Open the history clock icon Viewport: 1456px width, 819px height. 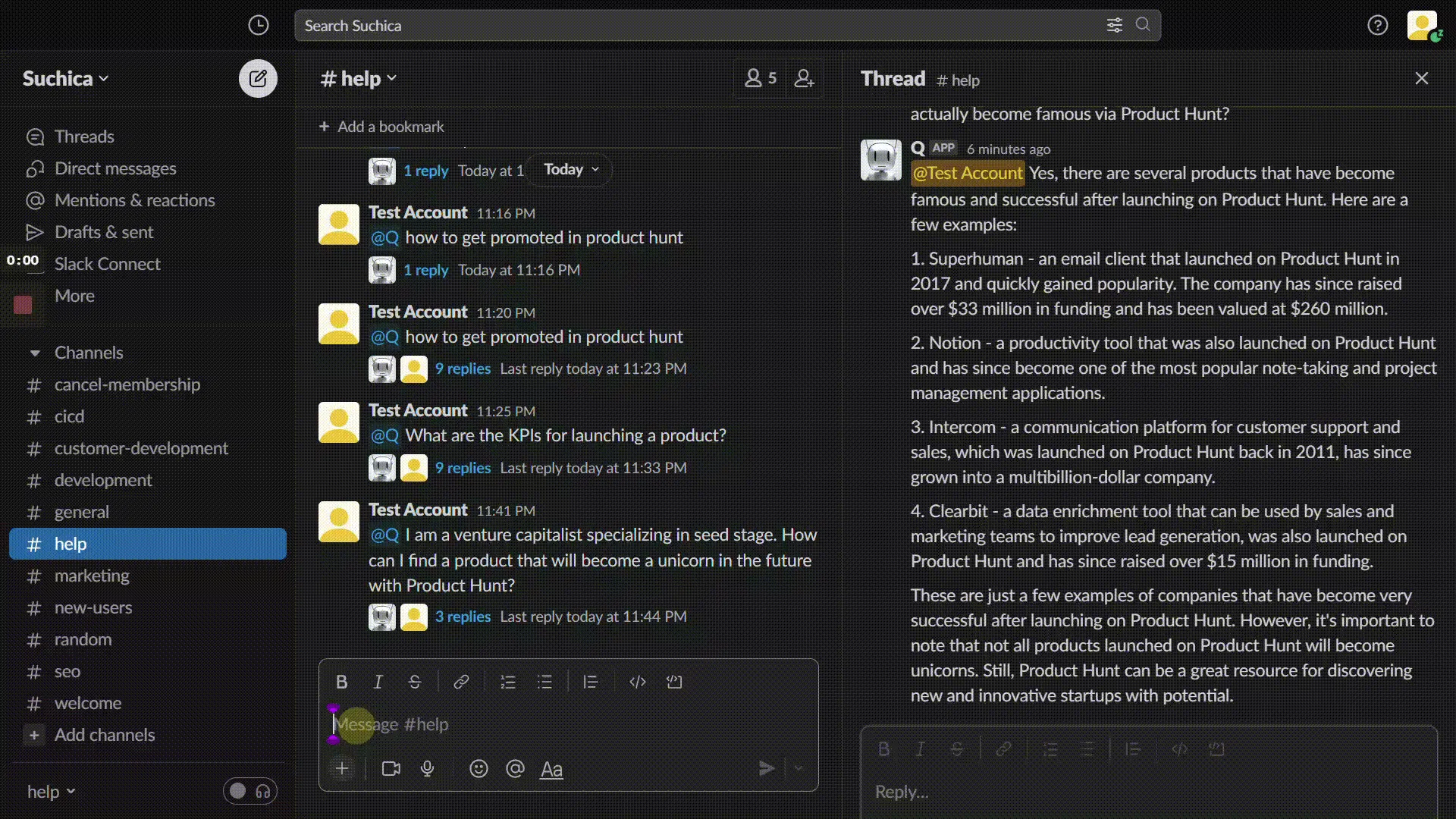click(259, 25)
